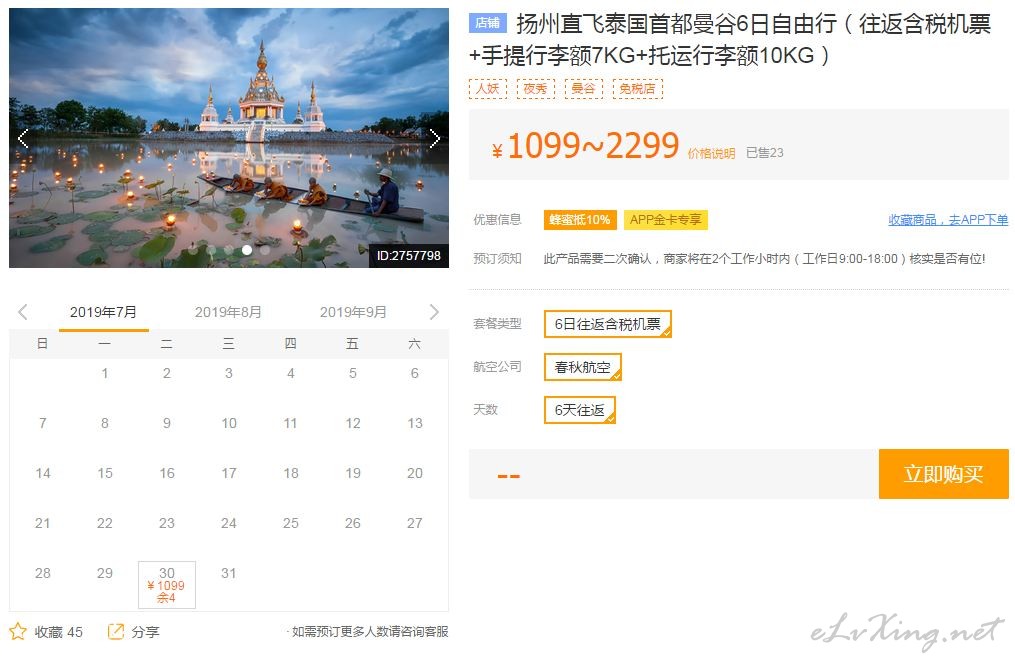Click calendar date 15
Screen dimensions: 1015x665
tap(105, 473)
